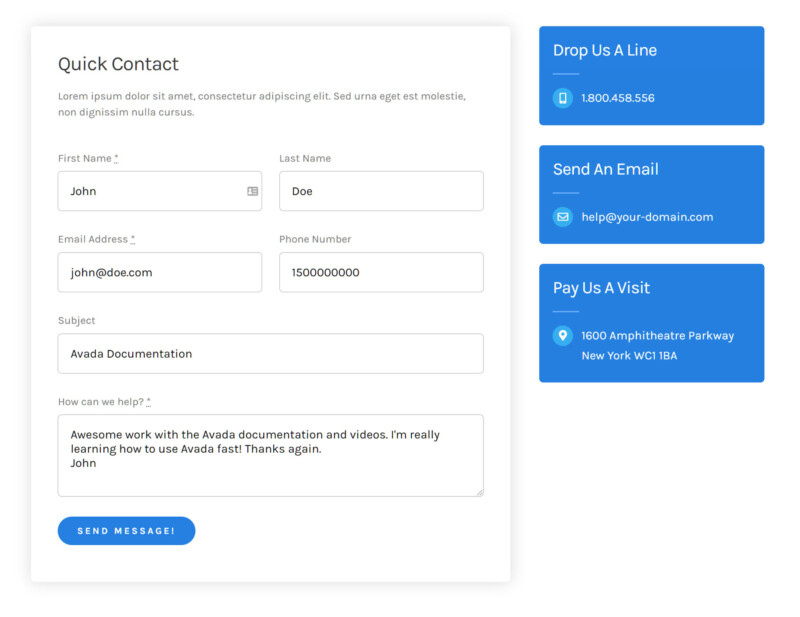Image resolution: width=800 pixels, height=617 pixels.
Task: Click the required asterisk next to First Name
Action: click(116, 156)
